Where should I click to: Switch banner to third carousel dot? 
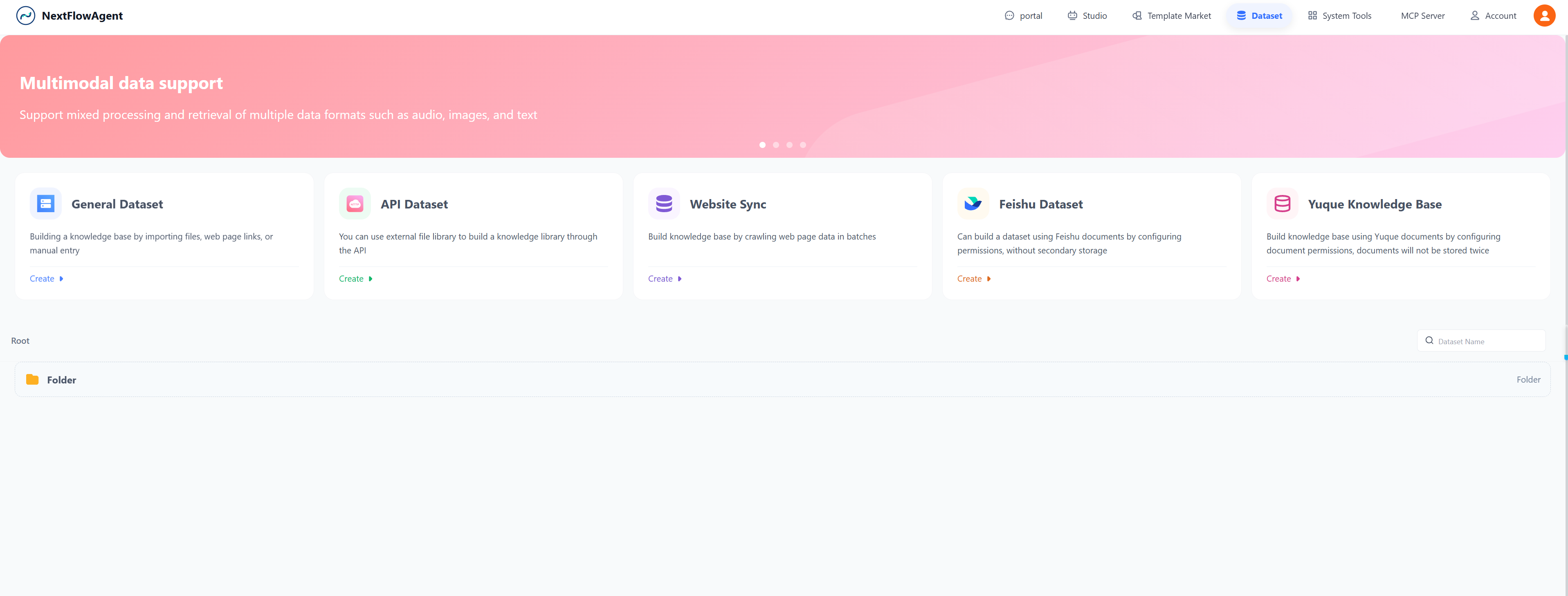click(789, 145)
